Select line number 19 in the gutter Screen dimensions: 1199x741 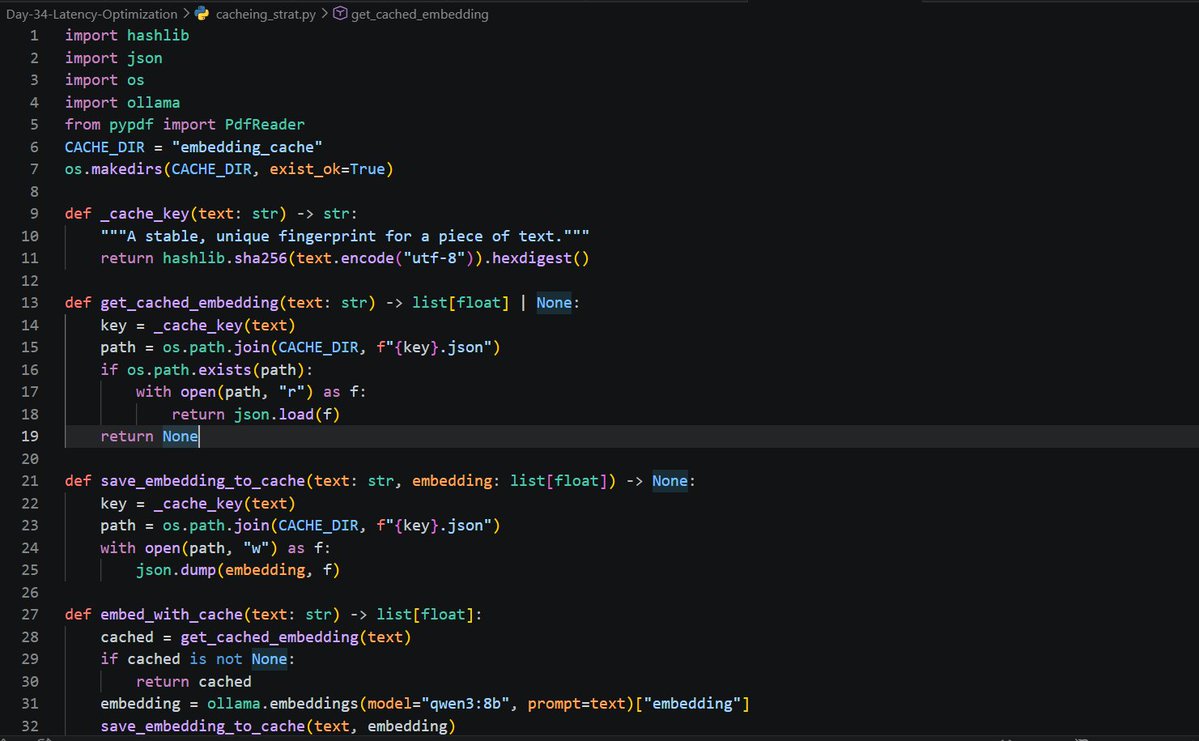pyautogui.click(x=30, y=436)
